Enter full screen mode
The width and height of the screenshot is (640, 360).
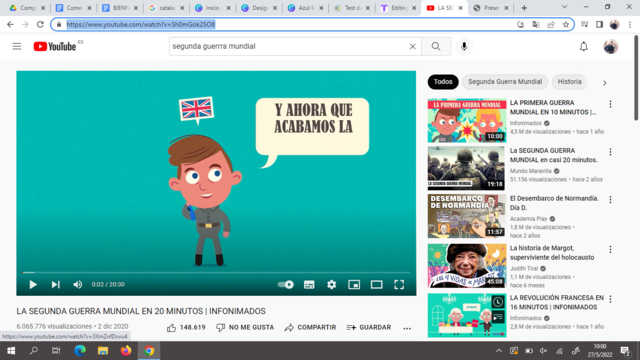pos(399,284)
